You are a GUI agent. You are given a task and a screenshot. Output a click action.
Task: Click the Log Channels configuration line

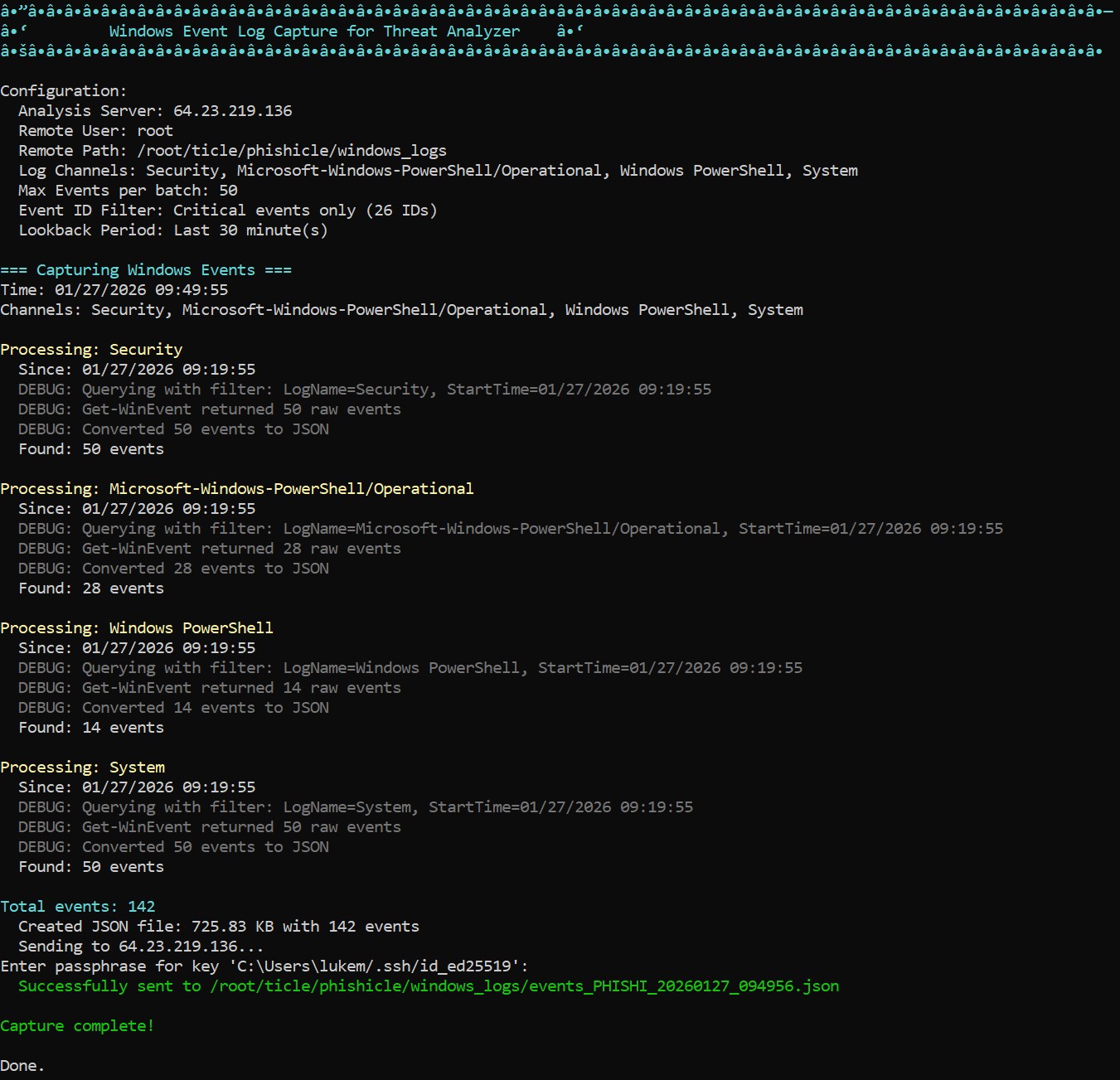[438, 171]
